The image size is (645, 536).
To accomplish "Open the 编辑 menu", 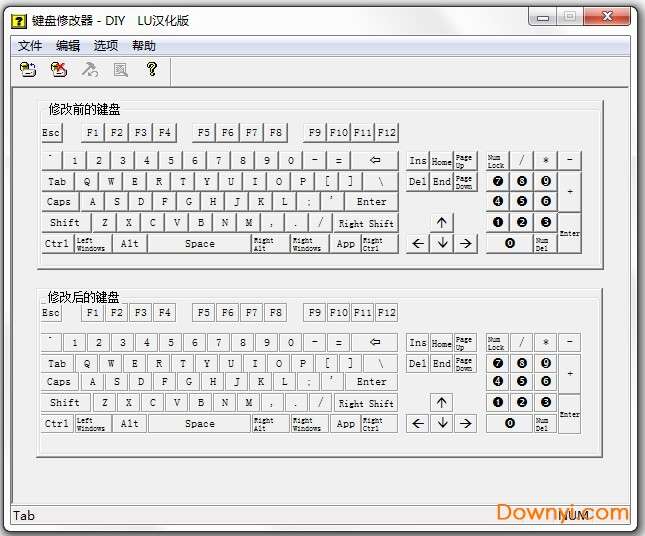I will point(68,45).
